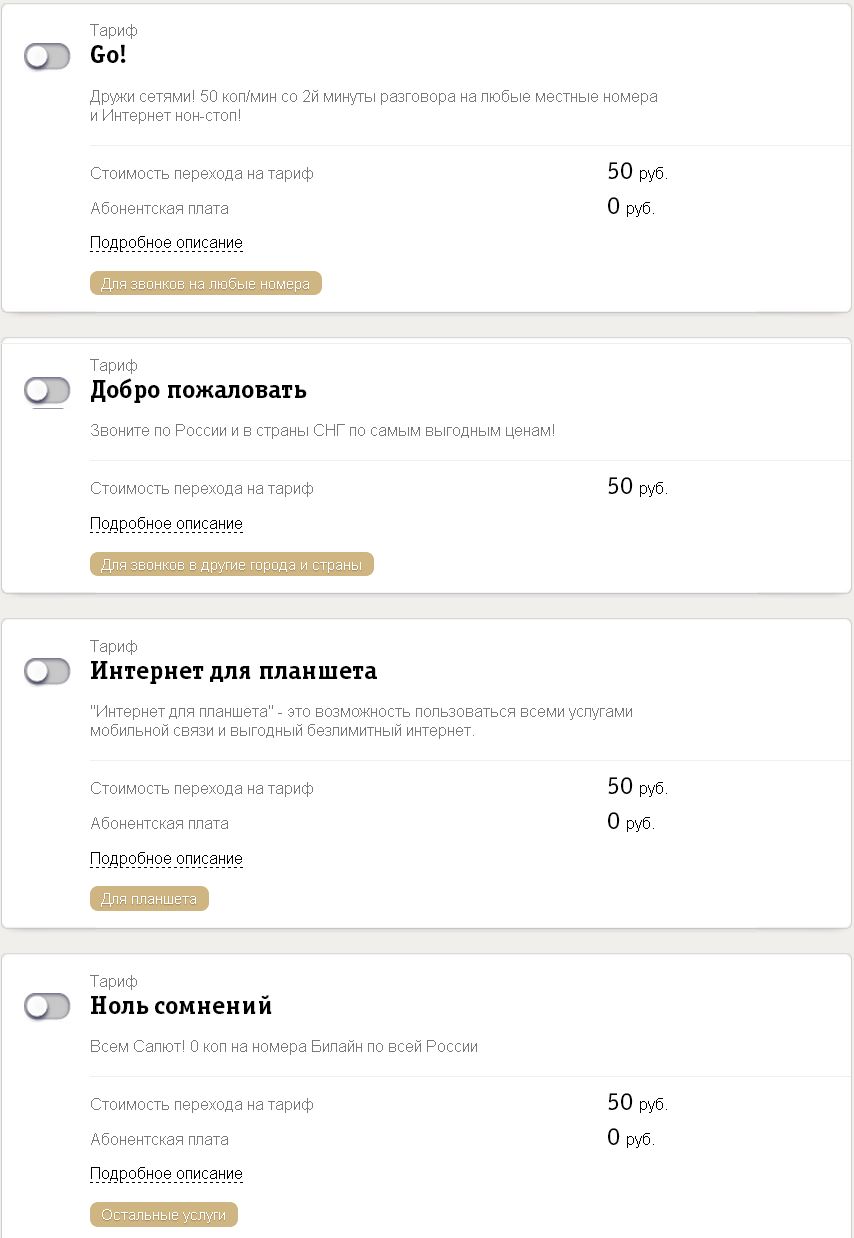This screenshot has height=1238, width=854.
Task: Click the Go! tariff title
Action: click(108, 55)
